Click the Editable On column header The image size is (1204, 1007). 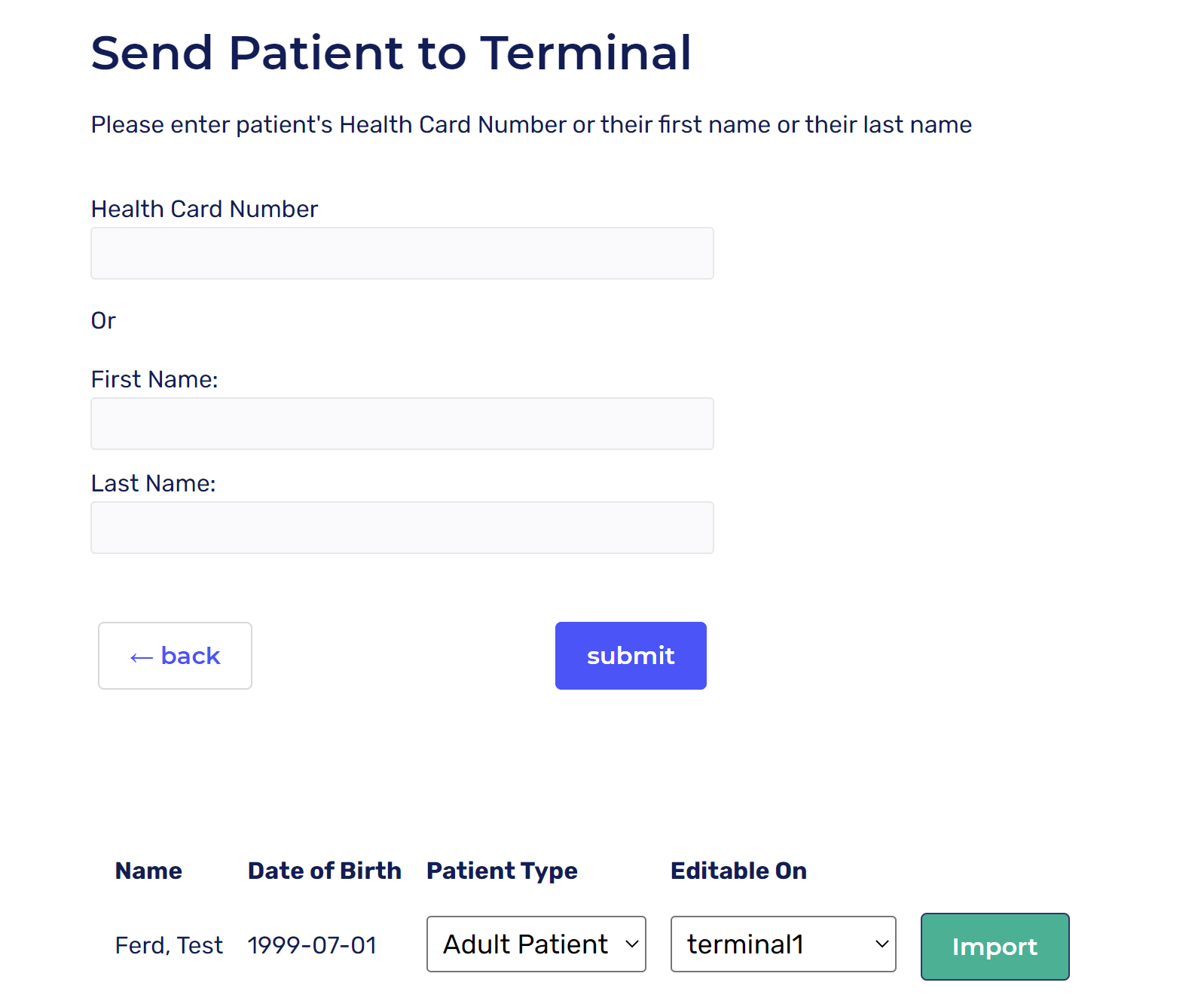coord(738,871)
